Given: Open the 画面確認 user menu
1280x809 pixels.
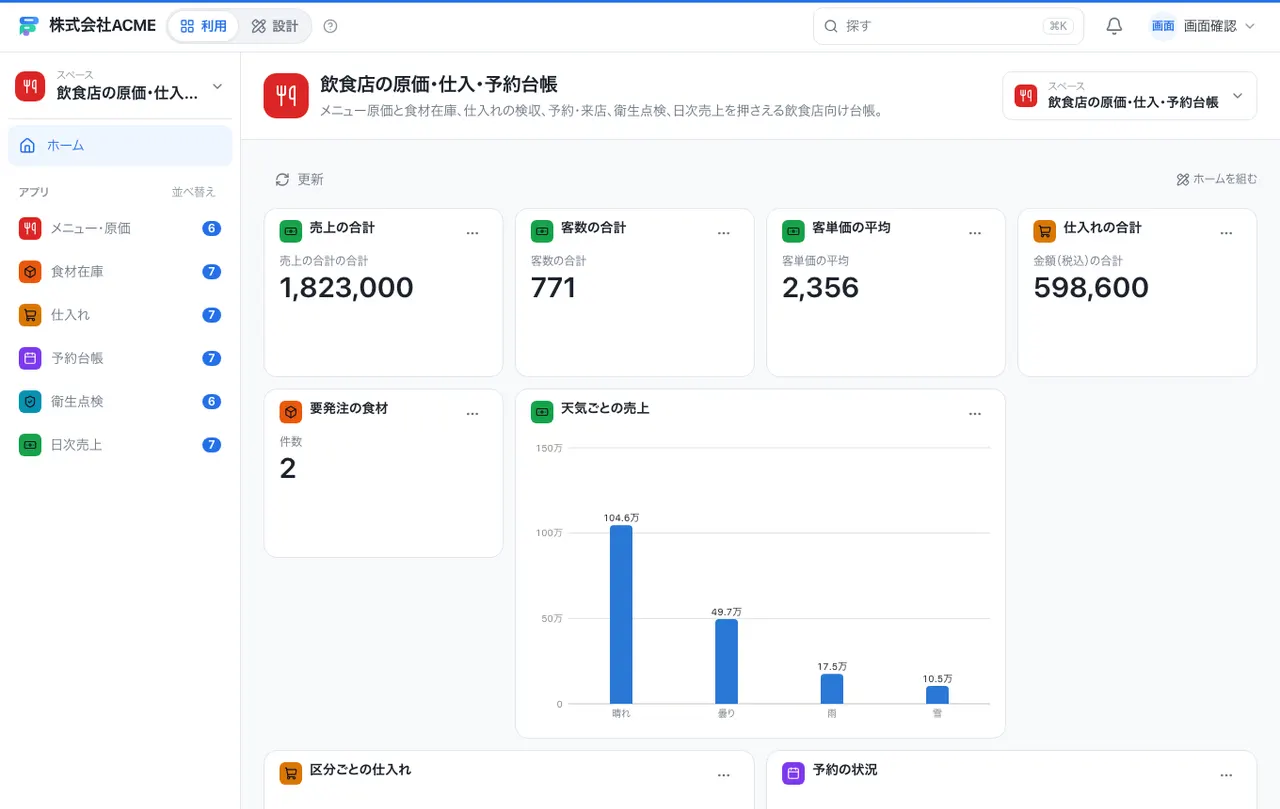Looking at the screenshot, I should point(1202,26).
